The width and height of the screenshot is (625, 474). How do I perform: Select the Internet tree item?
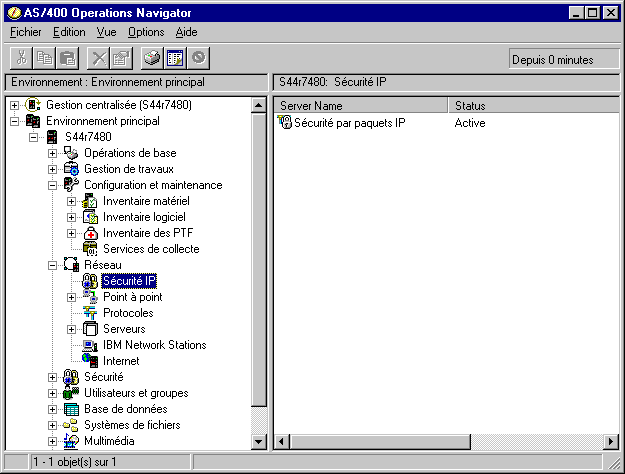tap(121, 361)
